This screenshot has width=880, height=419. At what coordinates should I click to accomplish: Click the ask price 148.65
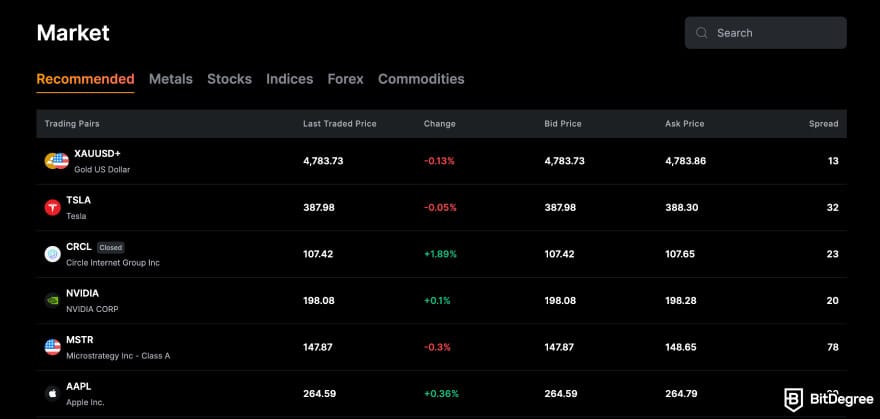681,347
